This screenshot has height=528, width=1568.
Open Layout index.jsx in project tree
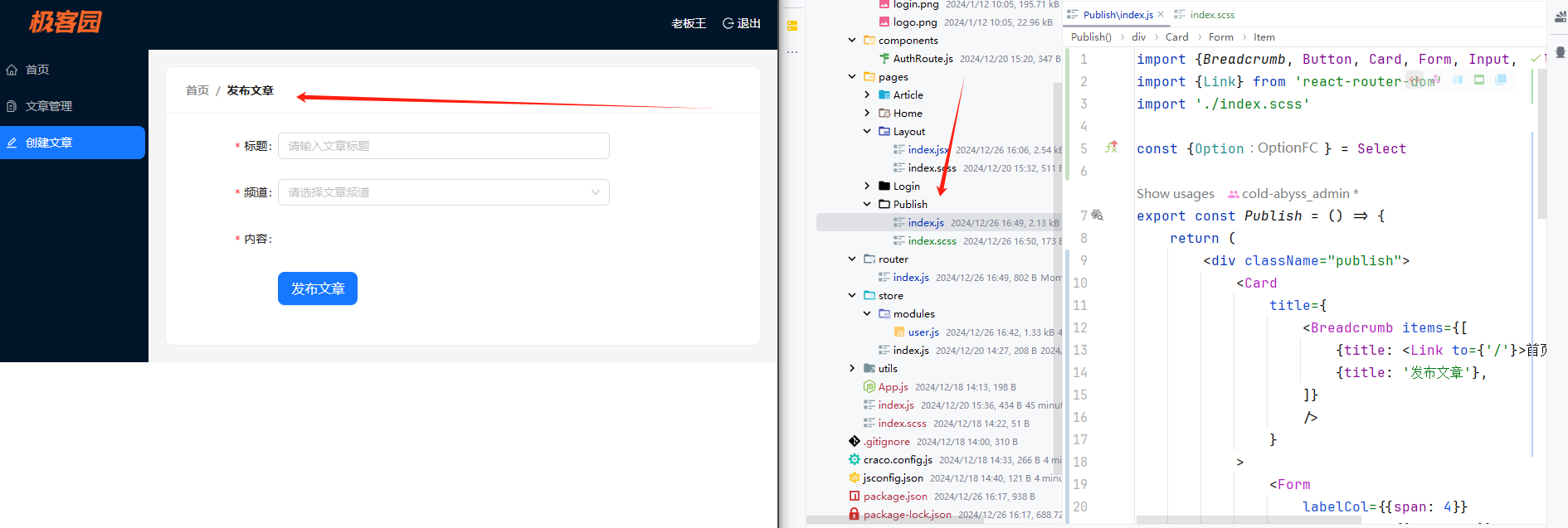coord(928,149)
